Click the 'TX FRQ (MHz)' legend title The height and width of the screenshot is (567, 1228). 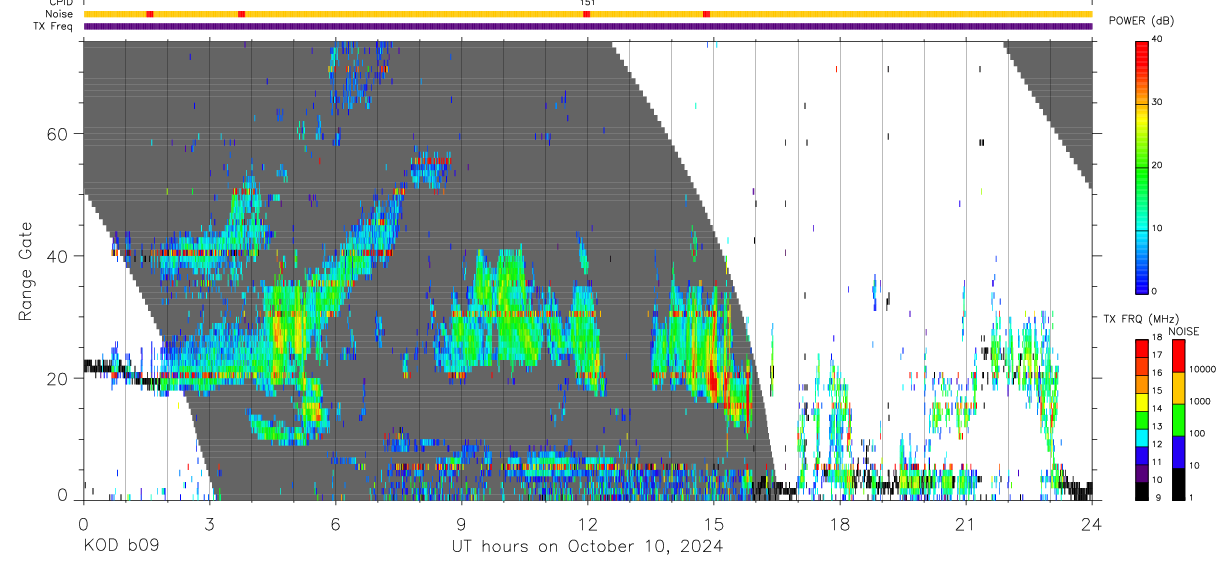point(1141,319)
